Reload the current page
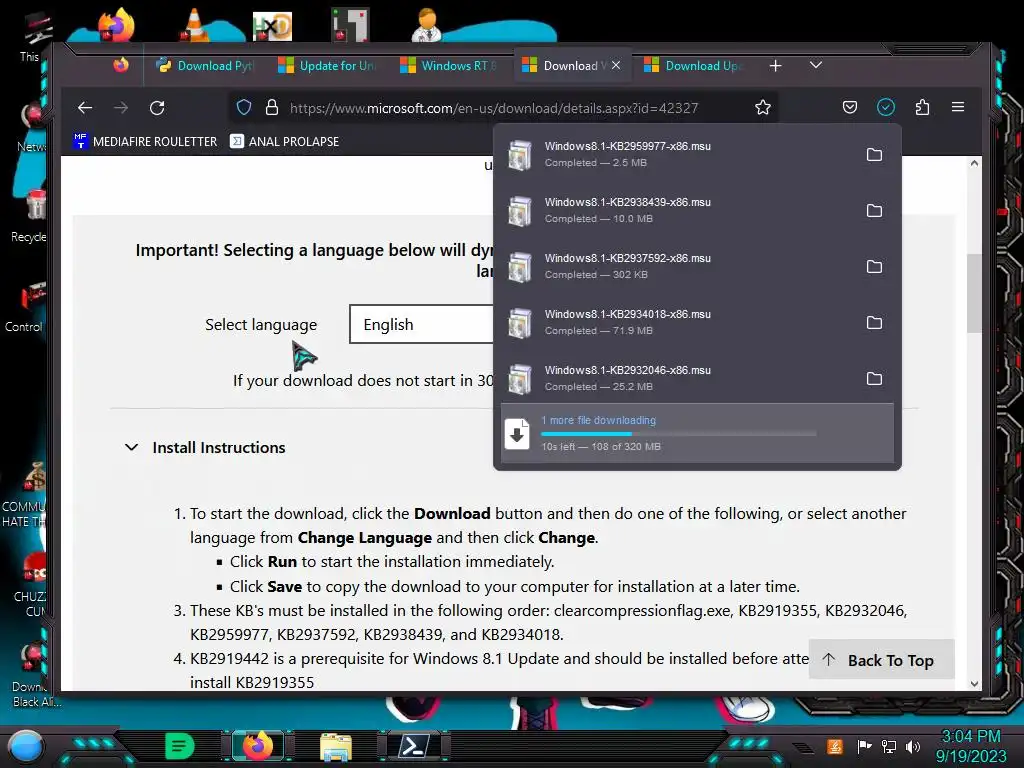Image resolution: width=1024 pixels, height=768 pixels. pyautogui.click(x=157, y=108)
